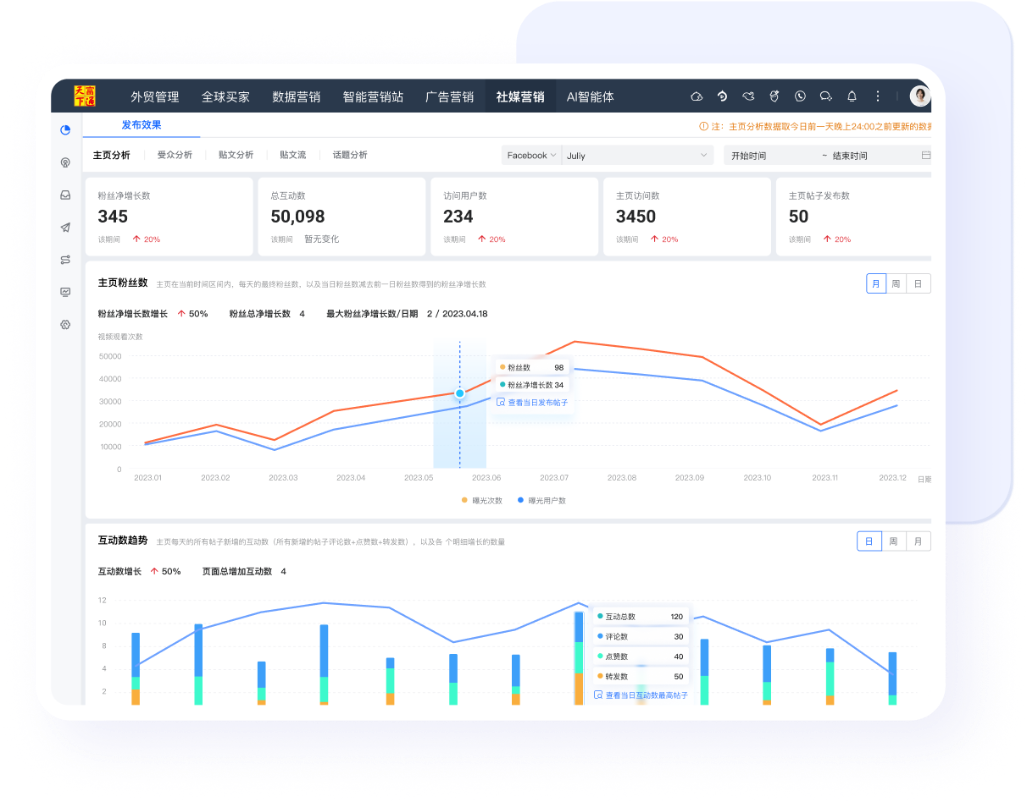
Task: Set interaction trend chart to 月 view
Action: [x=917, y=541]
